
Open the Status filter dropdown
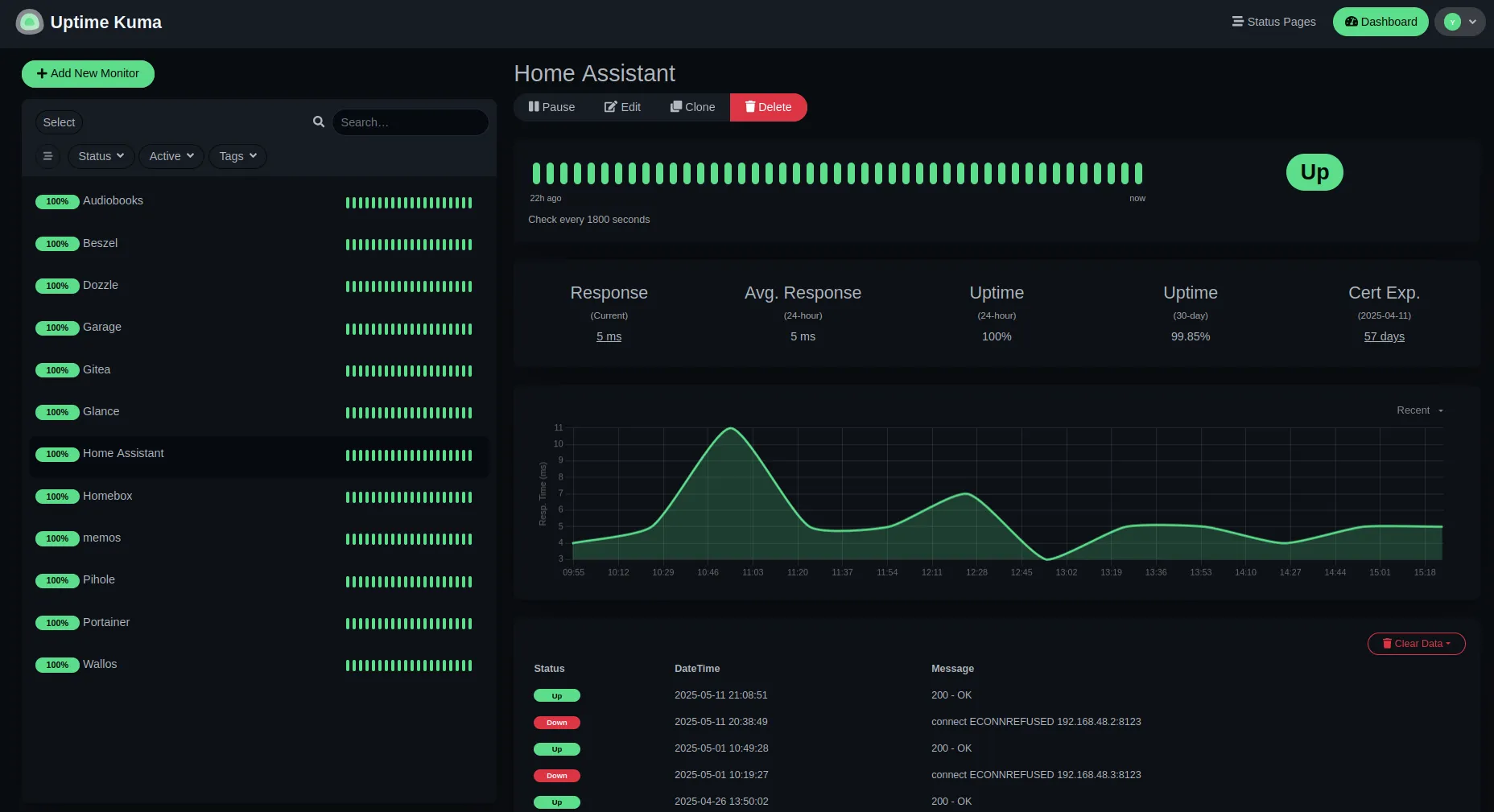click(x=101, y=156)
